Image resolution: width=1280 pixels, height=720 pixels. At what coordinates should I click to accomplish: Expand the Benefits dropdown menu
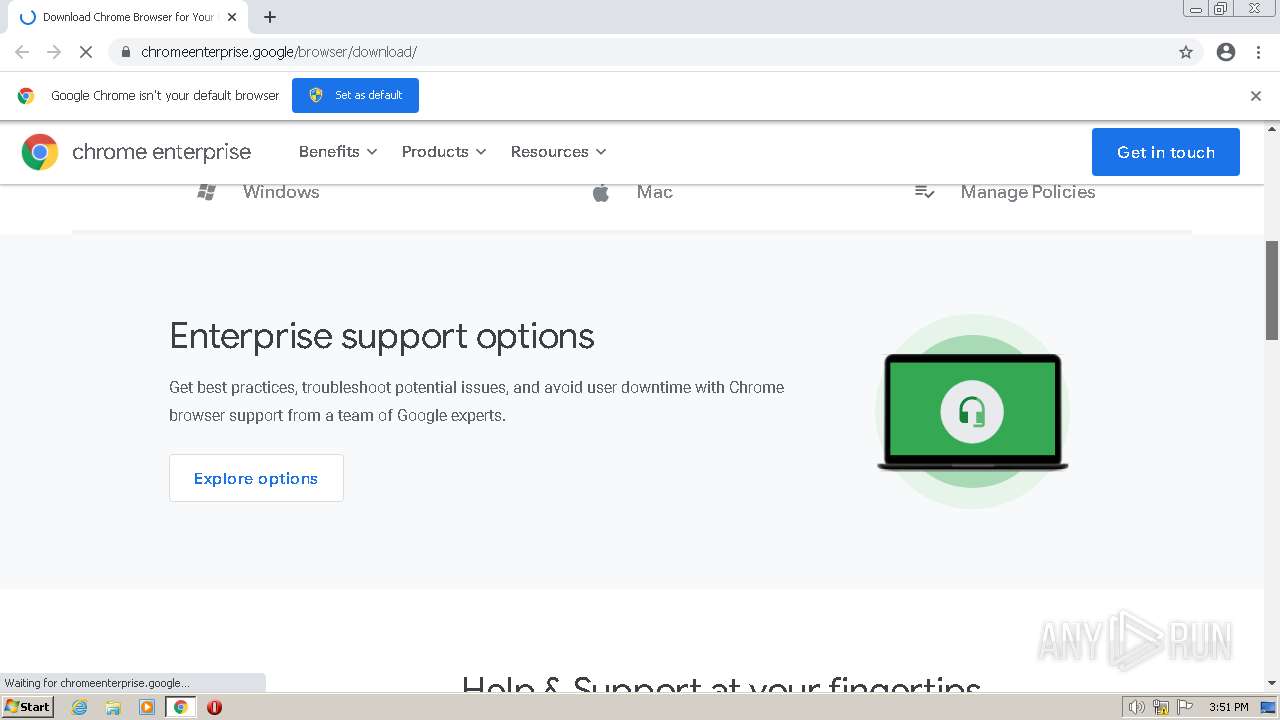(x=338, y=152)
